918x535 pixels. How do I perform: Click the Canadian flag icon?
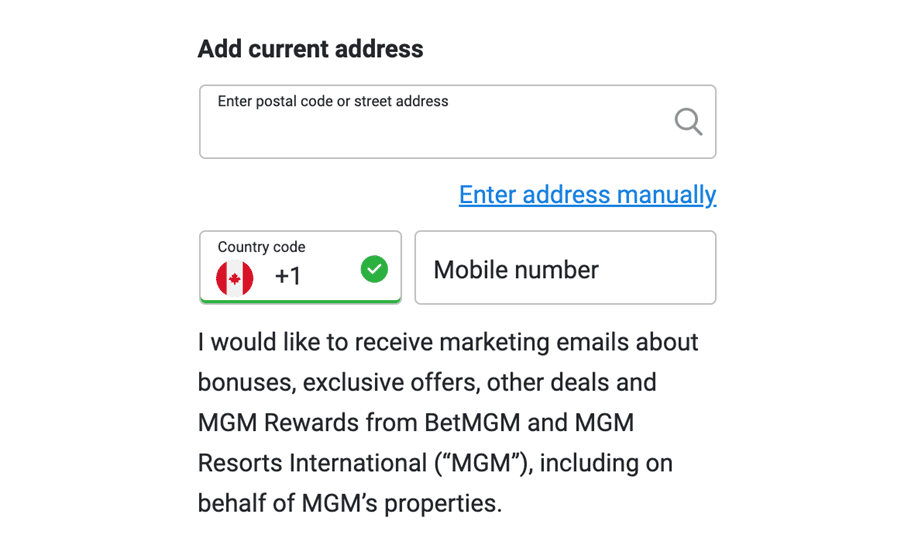tap(235, 278)
